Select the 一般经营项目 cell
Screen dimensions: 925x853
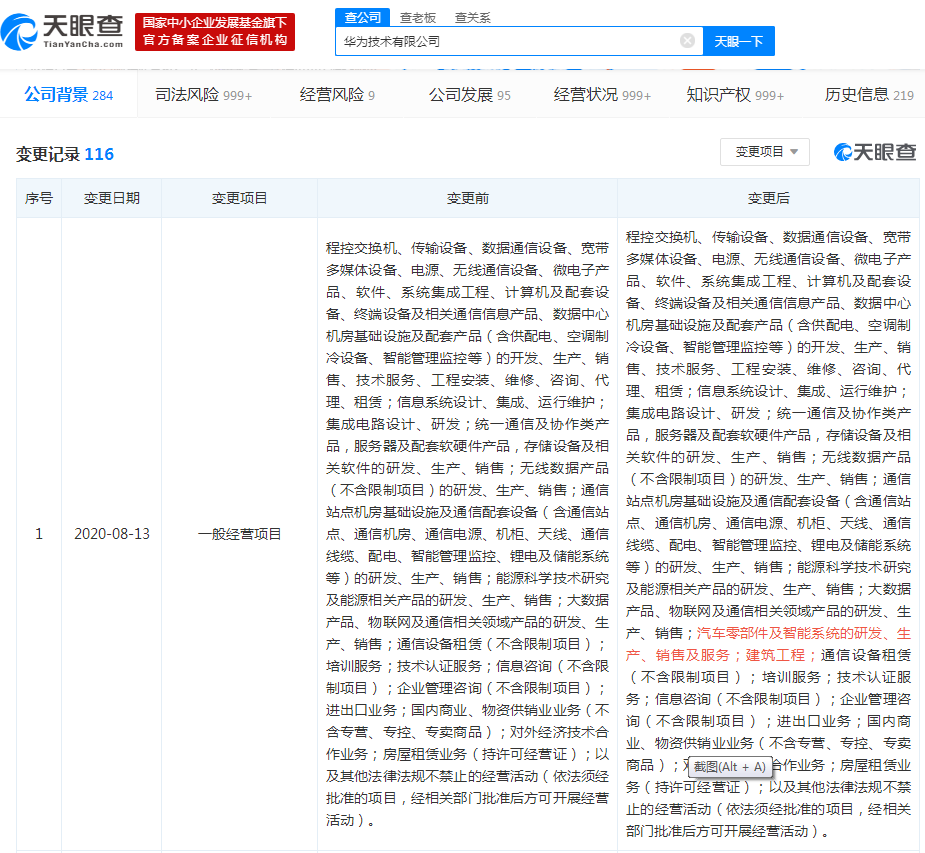point(240,534)
